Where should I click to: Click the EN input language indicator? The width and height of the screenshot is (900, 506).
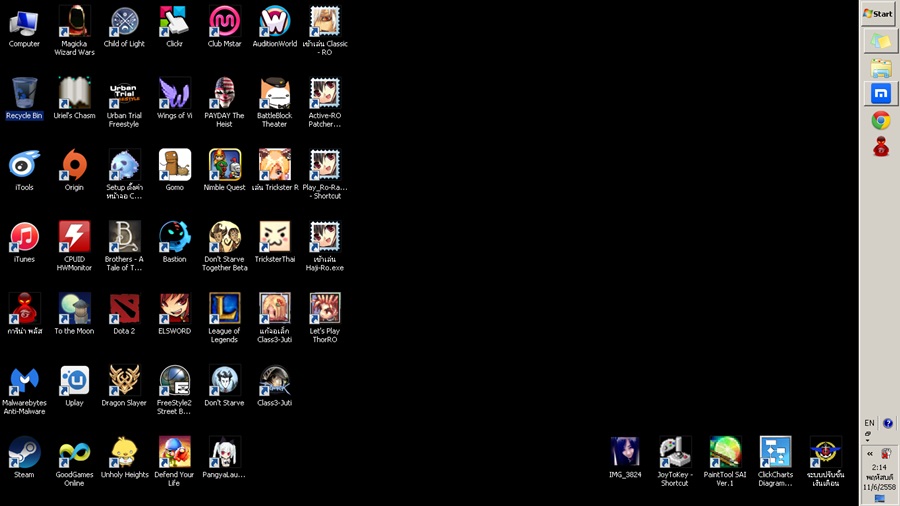click(x=869, y=423)
